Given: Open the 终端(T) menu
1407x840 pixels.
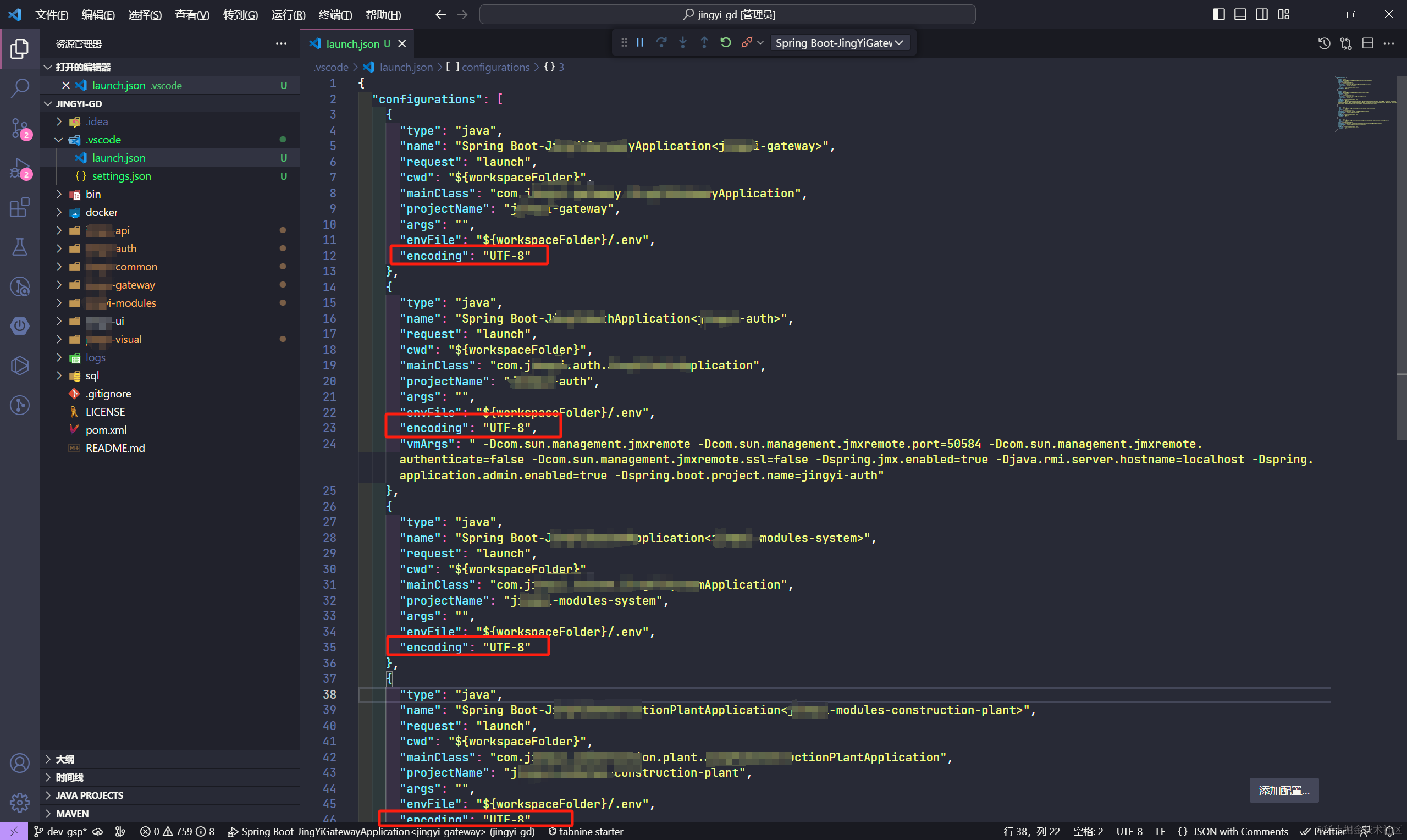Looking at the screenshot, I should tap(335, 15).
